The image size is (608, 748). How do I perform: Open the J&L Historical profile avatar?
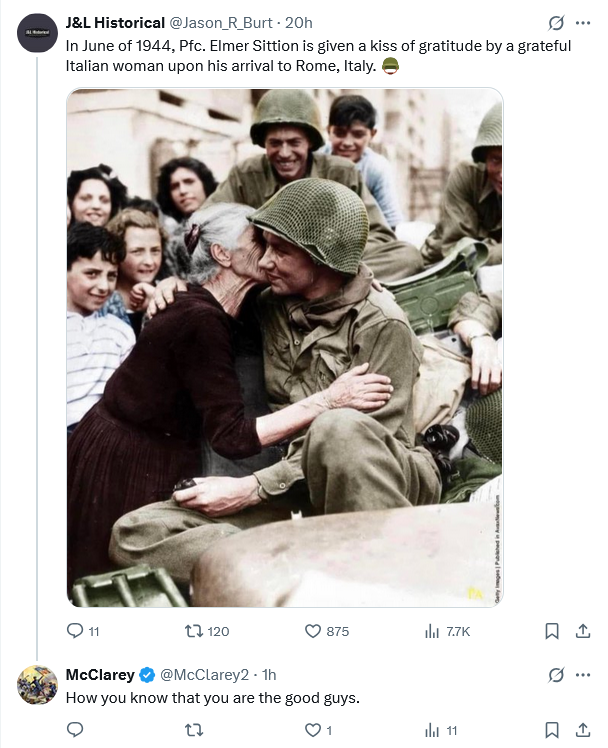(x=37, y=35)
